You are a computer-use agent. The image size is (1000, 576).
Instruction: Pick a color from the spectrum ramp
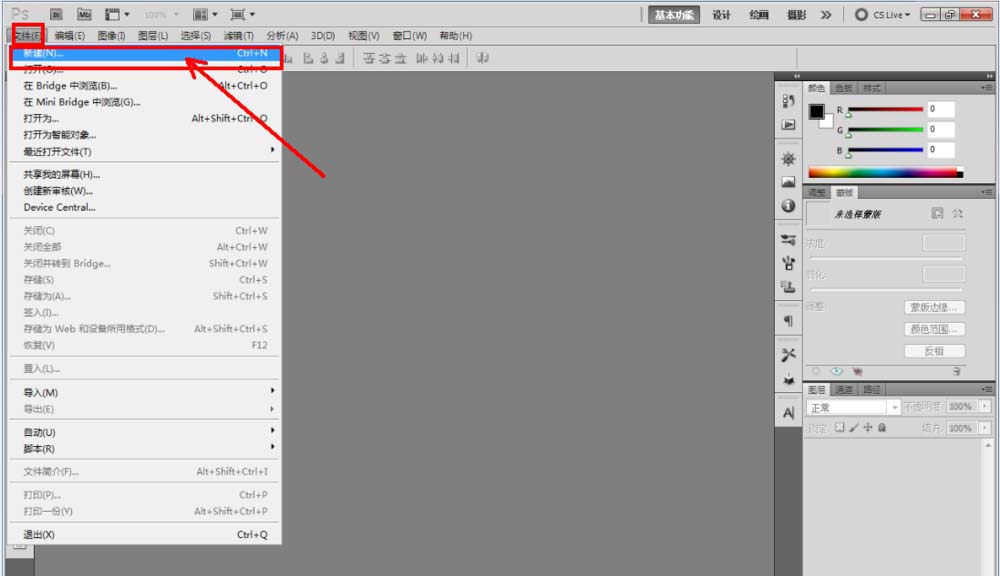[885, 172]
